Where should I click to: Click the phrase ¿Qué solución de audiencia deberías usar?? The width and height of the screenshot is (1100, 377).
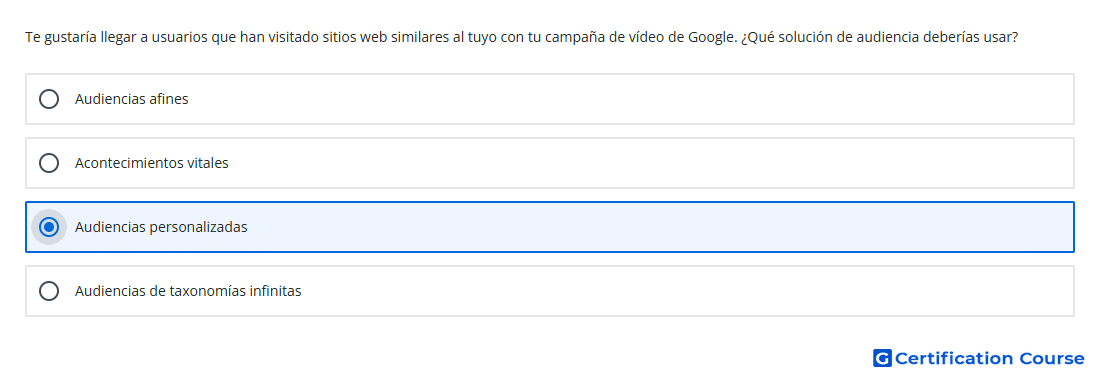point(879,37)
